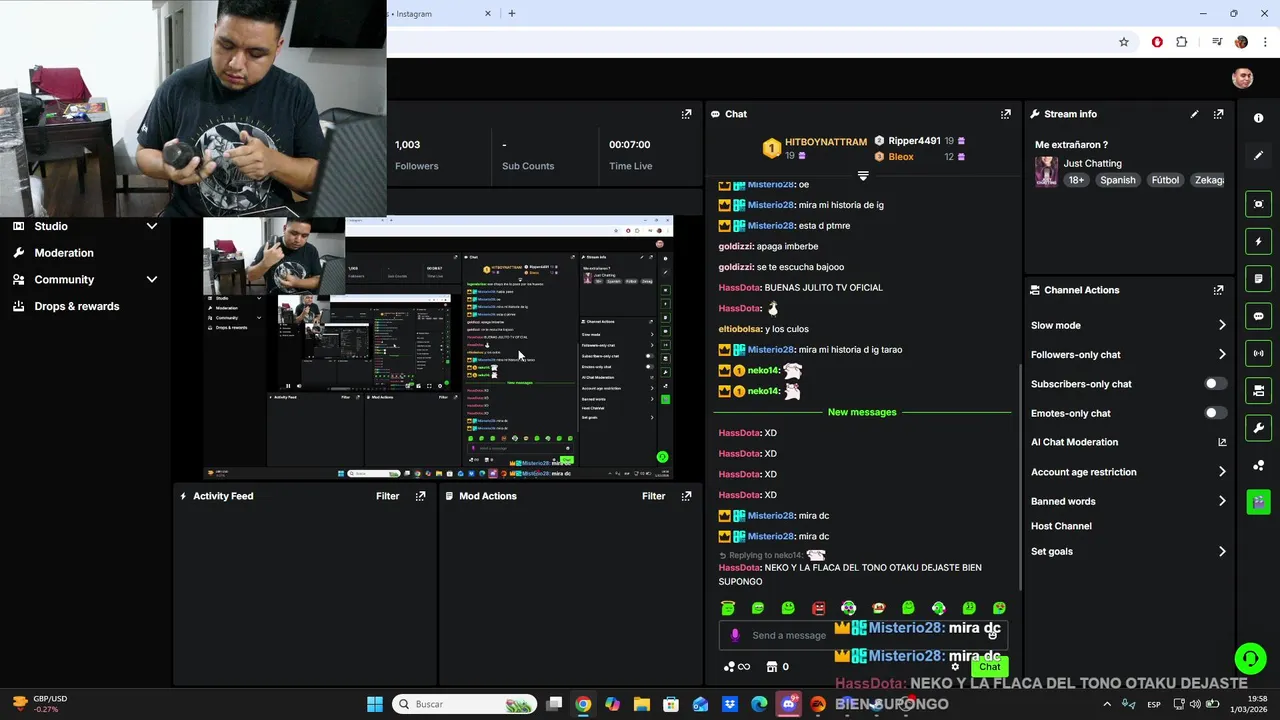This screenshot has height=720, width=1280.
Task: Insert the red angry emote
Action: (818, 608)
